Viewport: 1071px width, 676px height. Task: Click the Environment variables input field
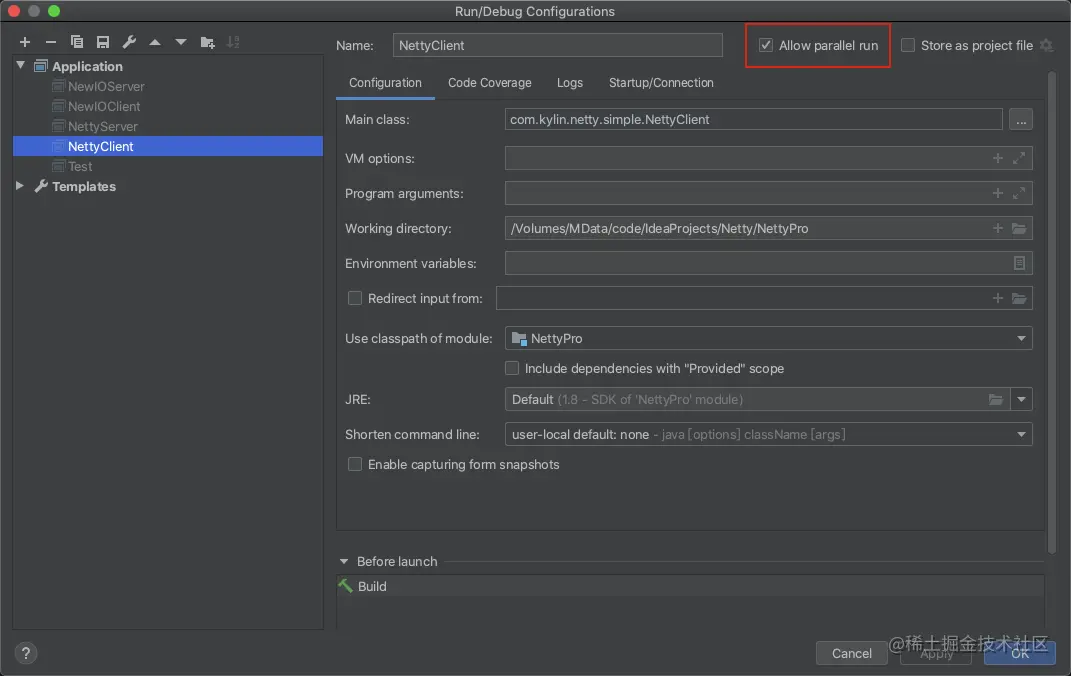point(768,263)
